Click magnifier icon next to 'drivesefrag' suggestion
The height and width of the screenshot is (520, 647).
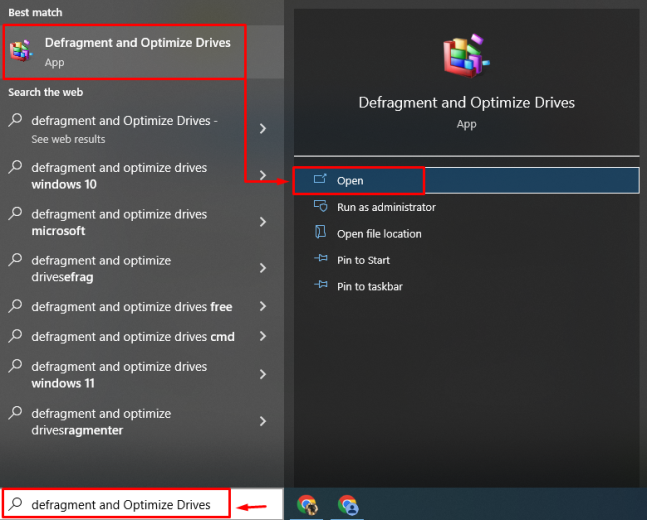tap(15, 259)
